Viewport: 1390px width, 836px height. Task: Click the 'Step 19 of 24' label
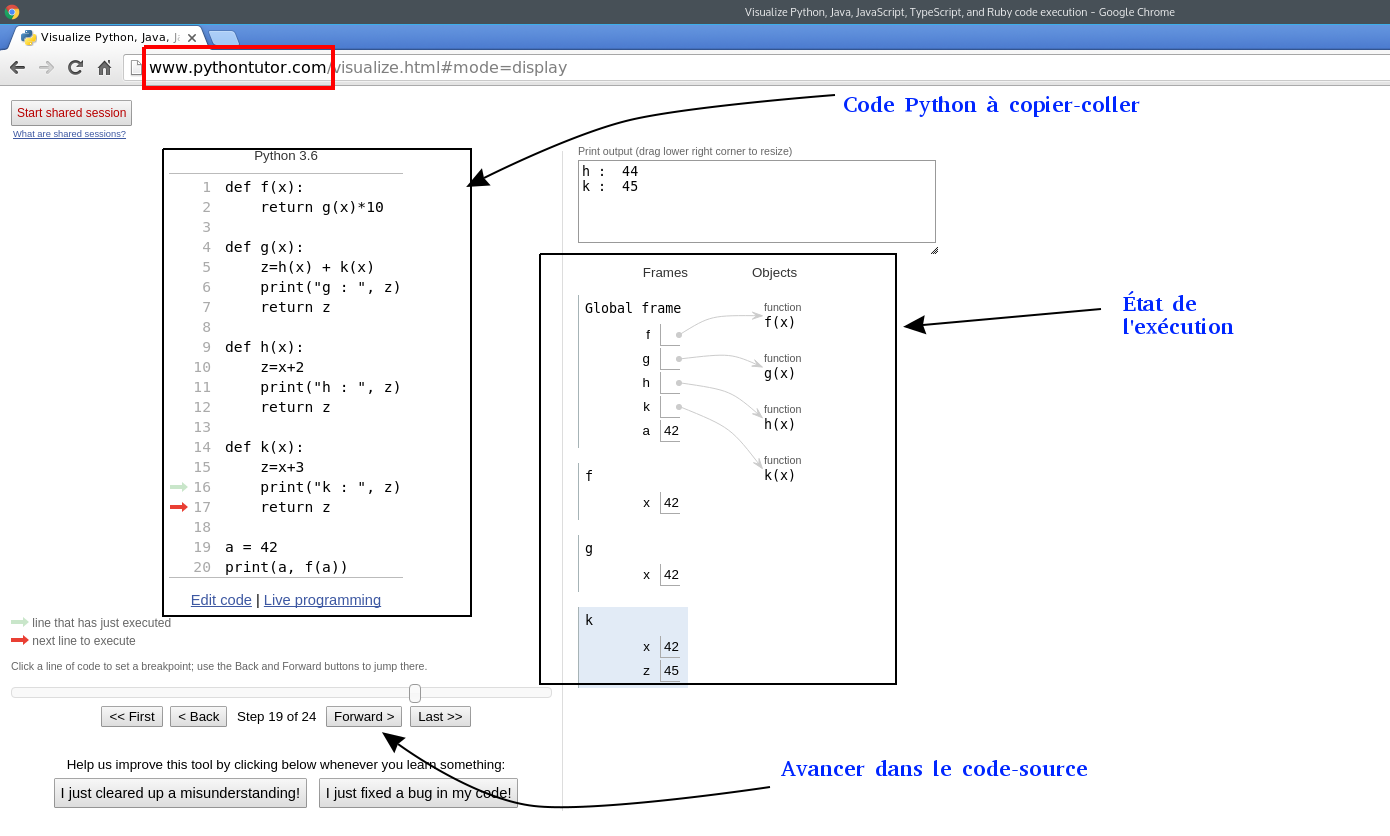(x=276, y=716)
